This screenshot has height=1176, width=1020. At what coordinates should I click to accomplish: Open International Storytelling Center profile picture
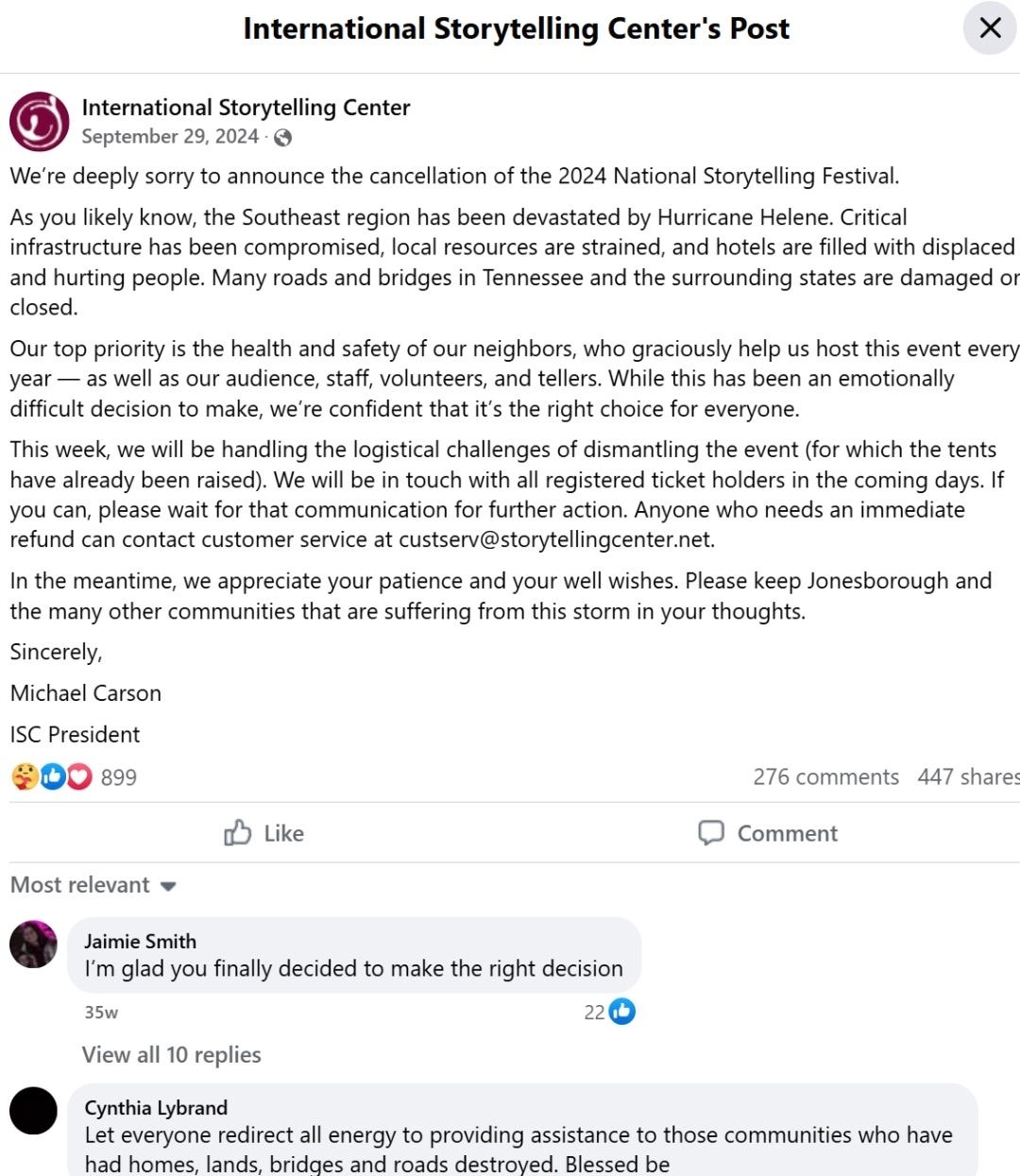point(40,121)
